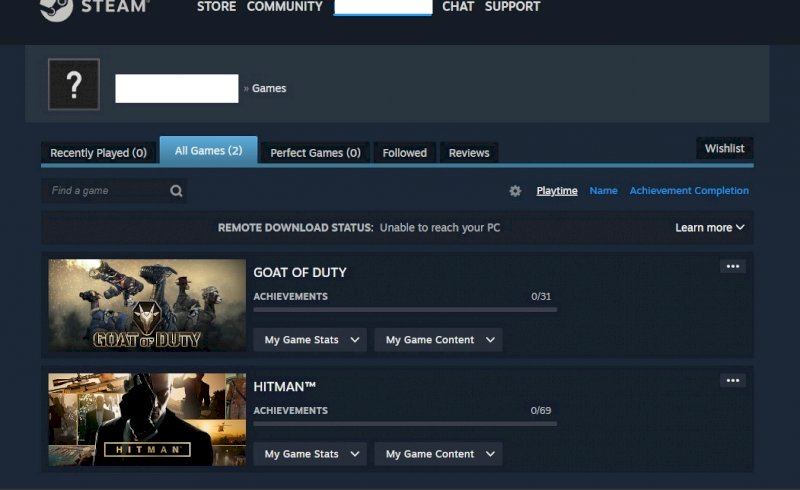The width and height of the screenshot is (800, 490).
Task: Open the Reviews tab
Action: pyautogui.click(x=469, y=153)
